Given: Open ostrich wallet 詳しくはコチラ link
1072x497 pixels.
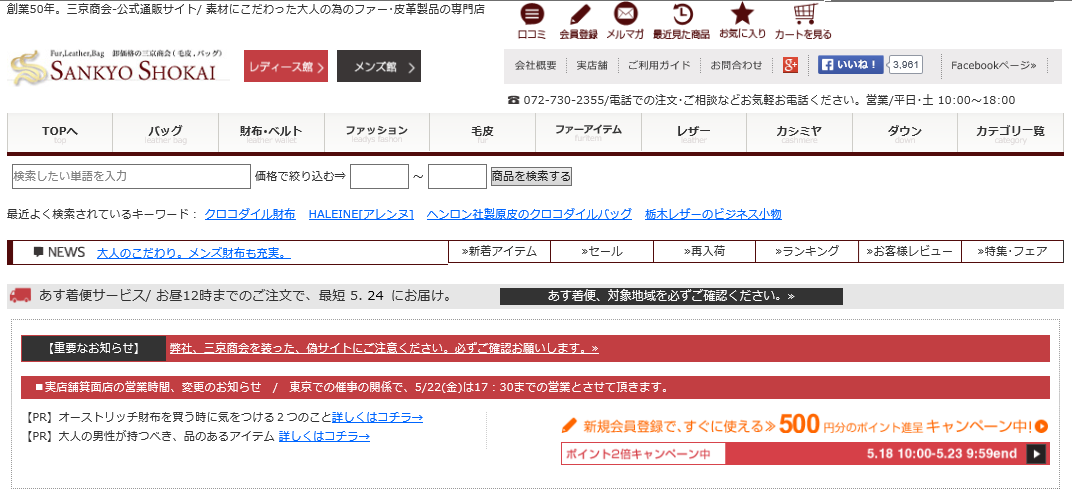Looking at the screenshot, I should click(x=377, y=417).
